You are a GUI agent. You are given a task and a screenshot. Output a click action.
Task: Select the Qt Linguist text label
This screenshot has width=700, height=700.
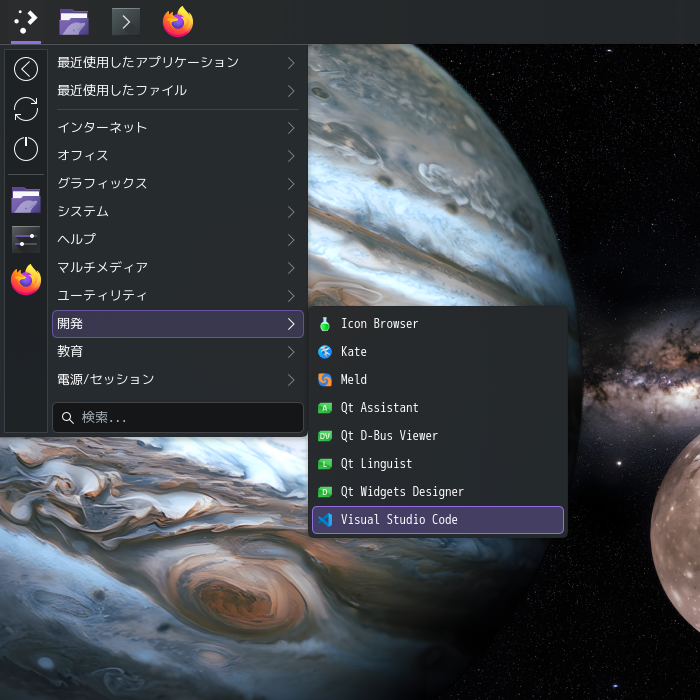(376, 464)
